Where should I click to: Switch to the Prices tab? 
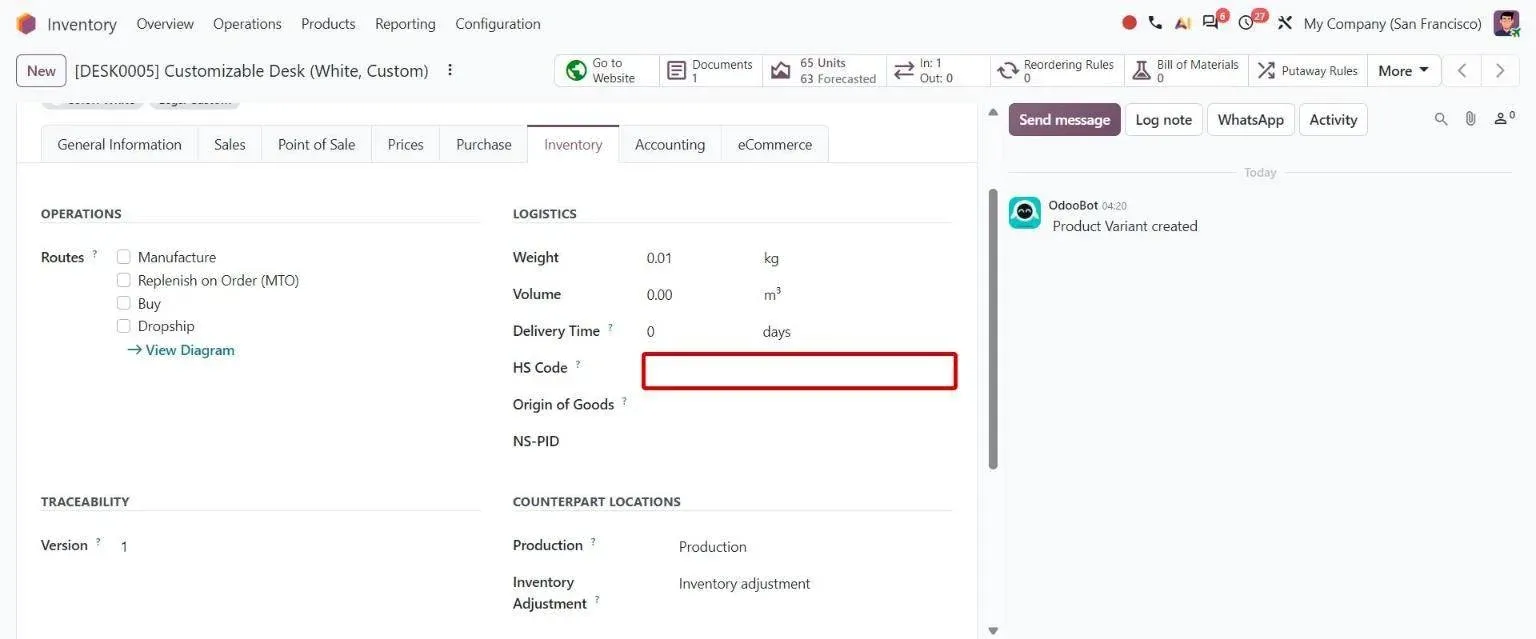pos(405,144)
